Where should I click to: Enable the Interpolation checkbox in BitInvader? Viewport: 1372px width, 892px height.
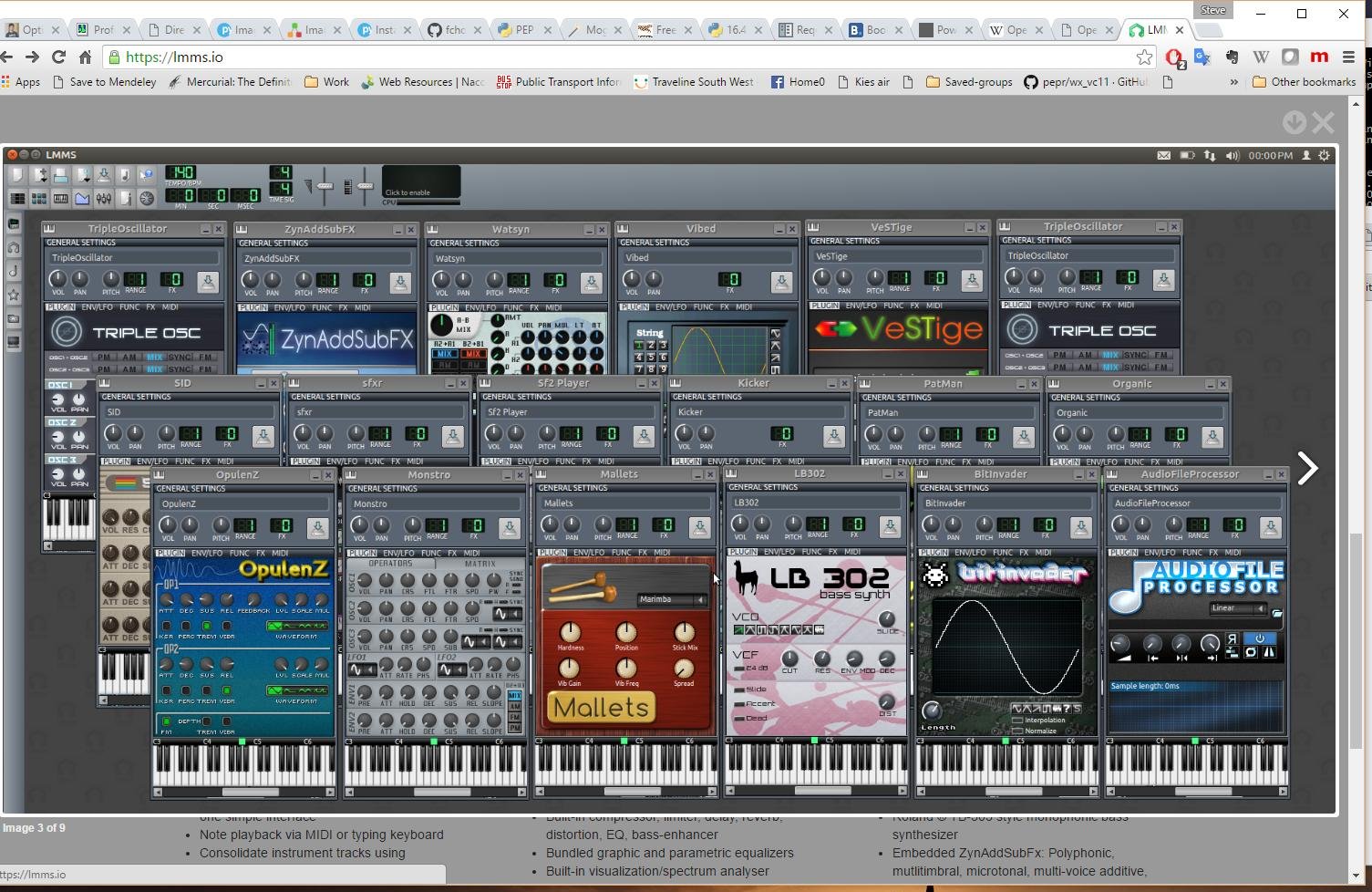pyautogui.click(x=1018, y=721)
